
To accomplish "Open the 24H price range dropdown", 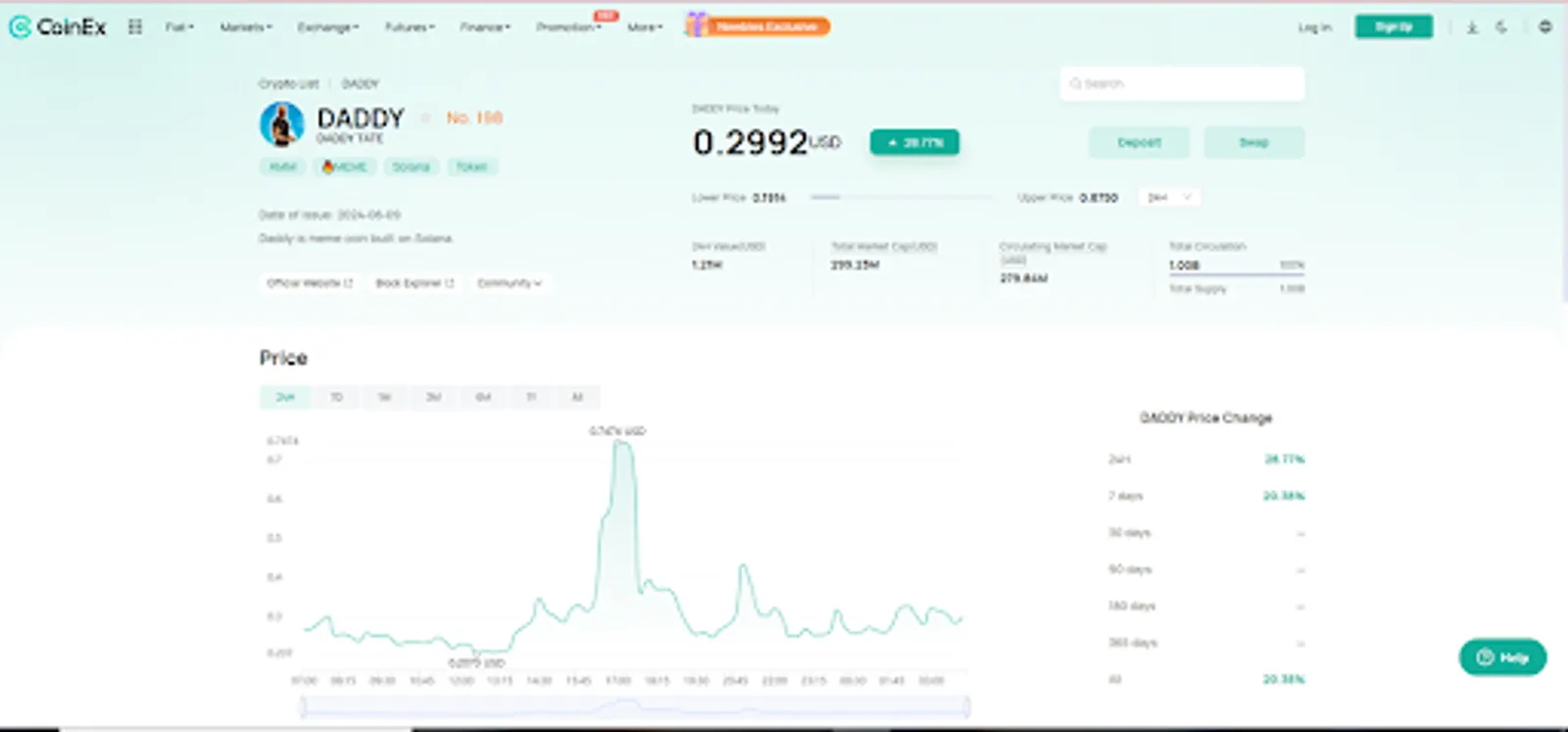I will click(x=1169, y=198).
